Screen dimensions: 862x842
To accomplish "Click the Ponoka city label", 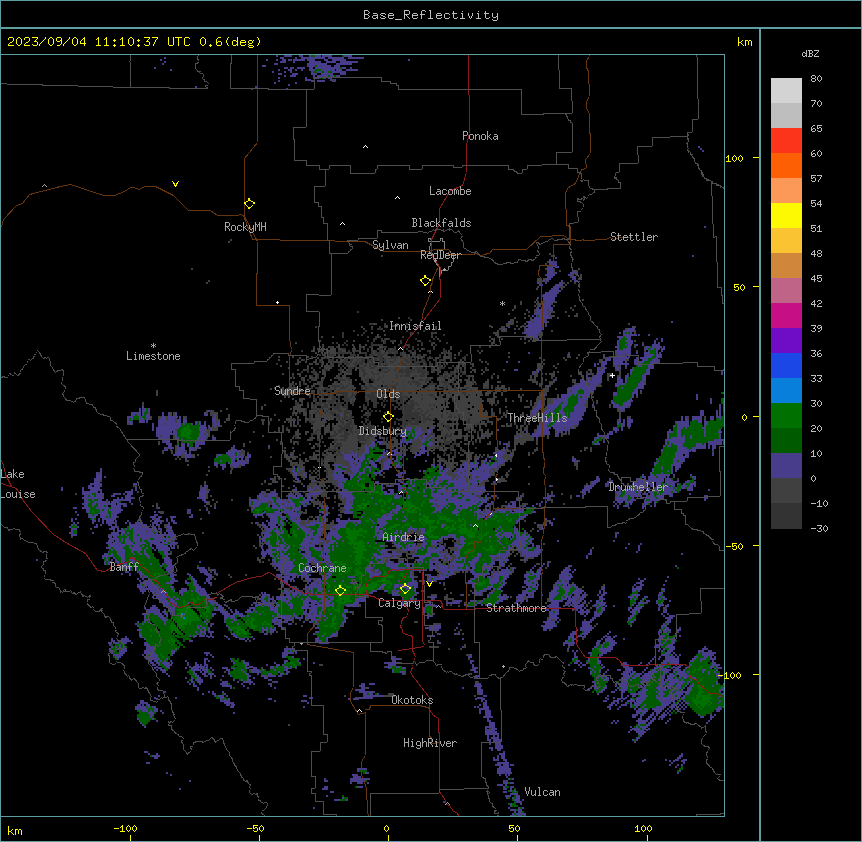I will tap(480, 136).
